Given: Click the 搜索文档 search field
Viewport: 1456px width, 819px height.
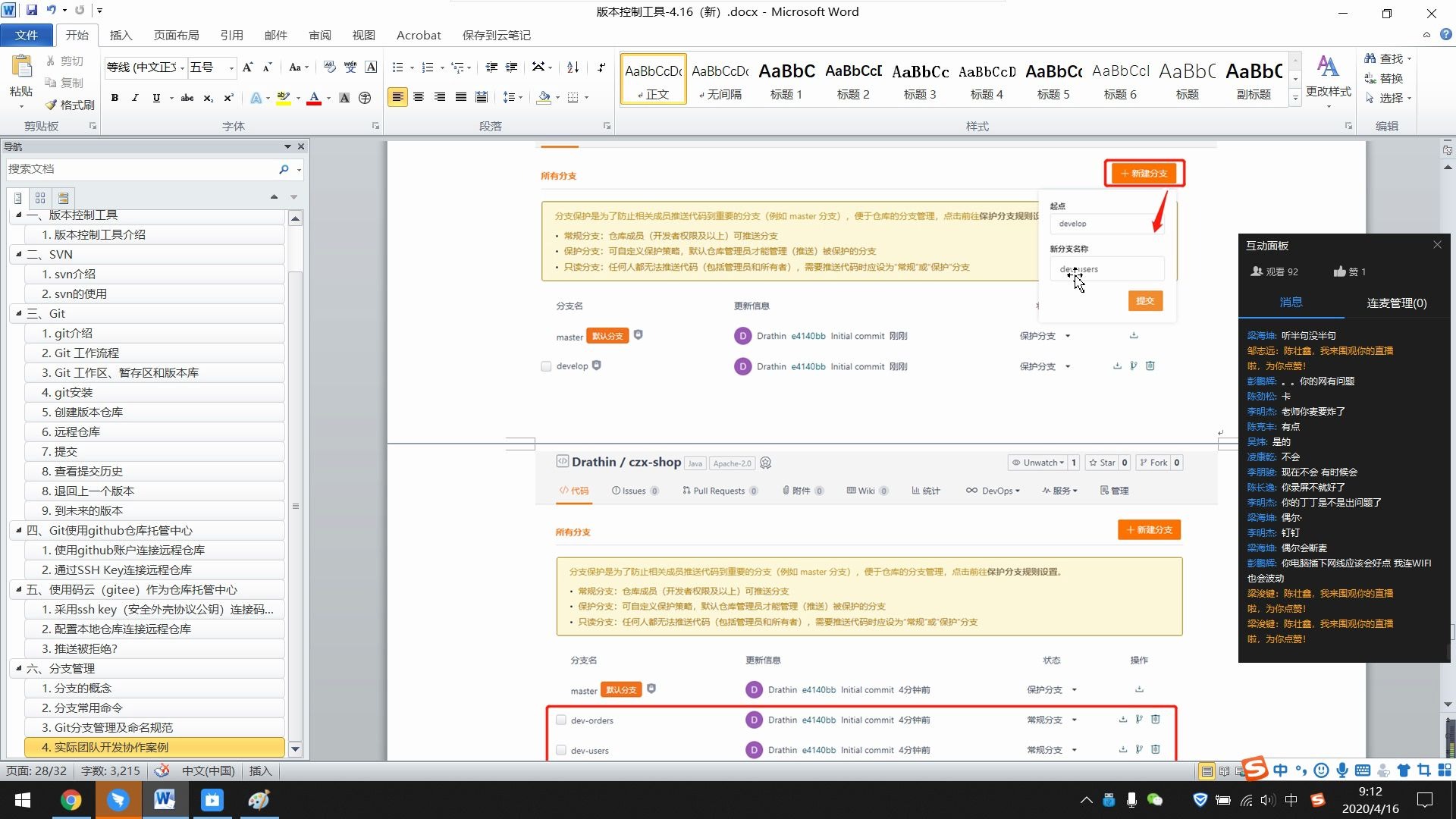Looking at the screenshot, I should (140, 169).
